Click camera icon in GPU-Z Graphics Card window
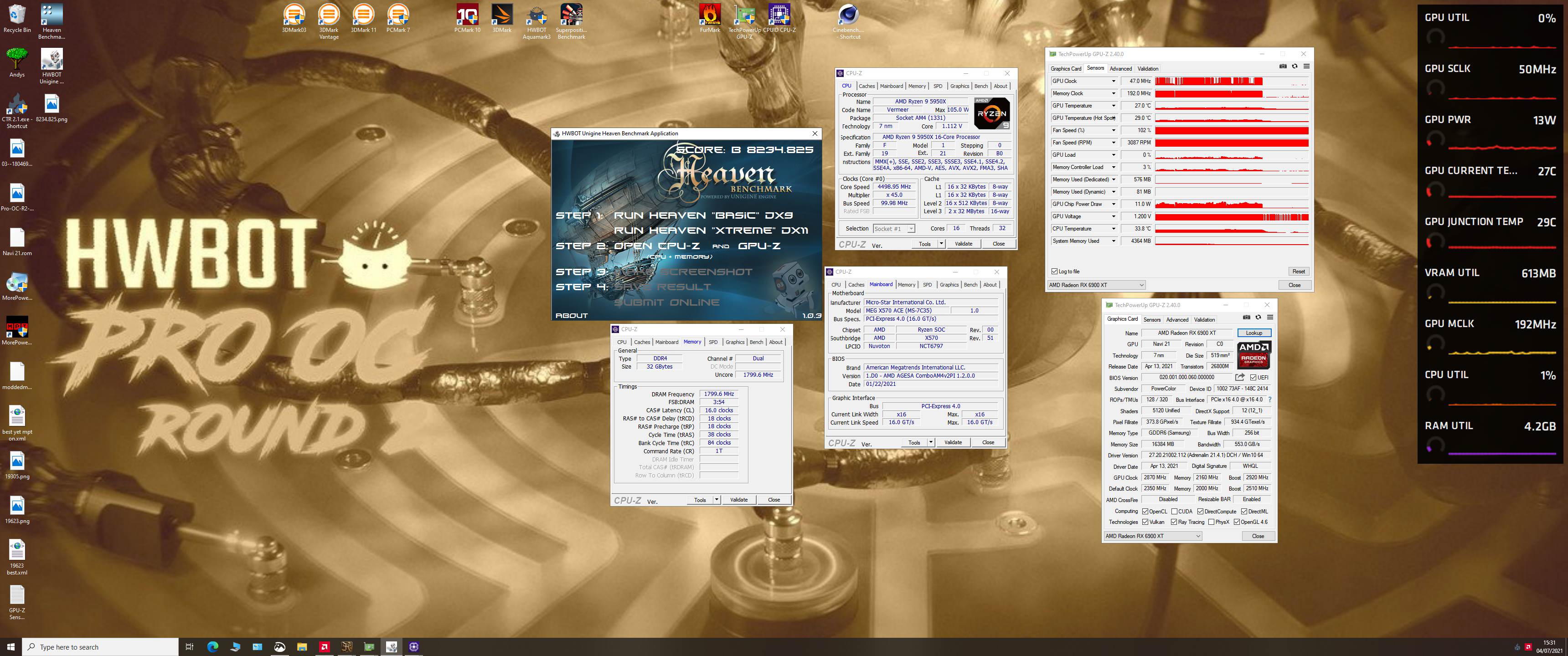Image resolution: width=1568 pixels, height=656 pixels. click(1247, 317)
